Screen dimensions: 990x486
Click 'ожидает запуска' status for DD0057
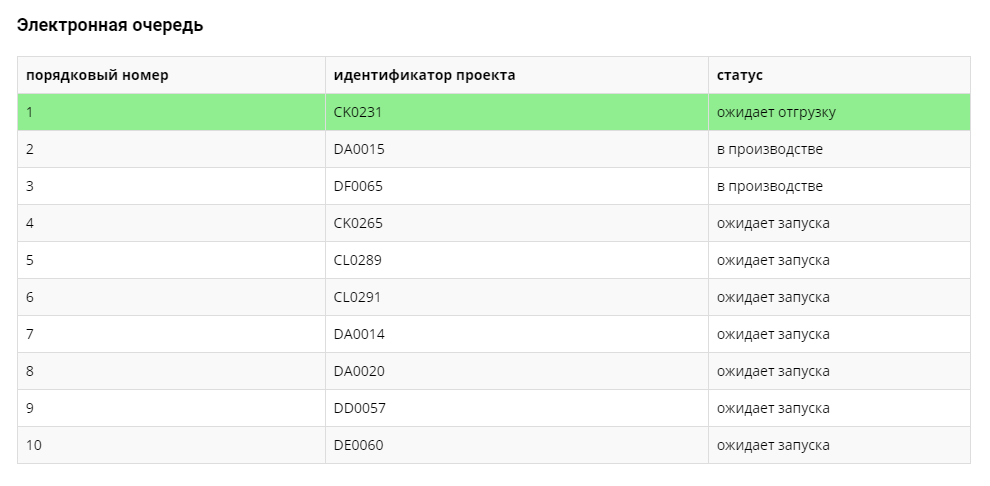773,408
